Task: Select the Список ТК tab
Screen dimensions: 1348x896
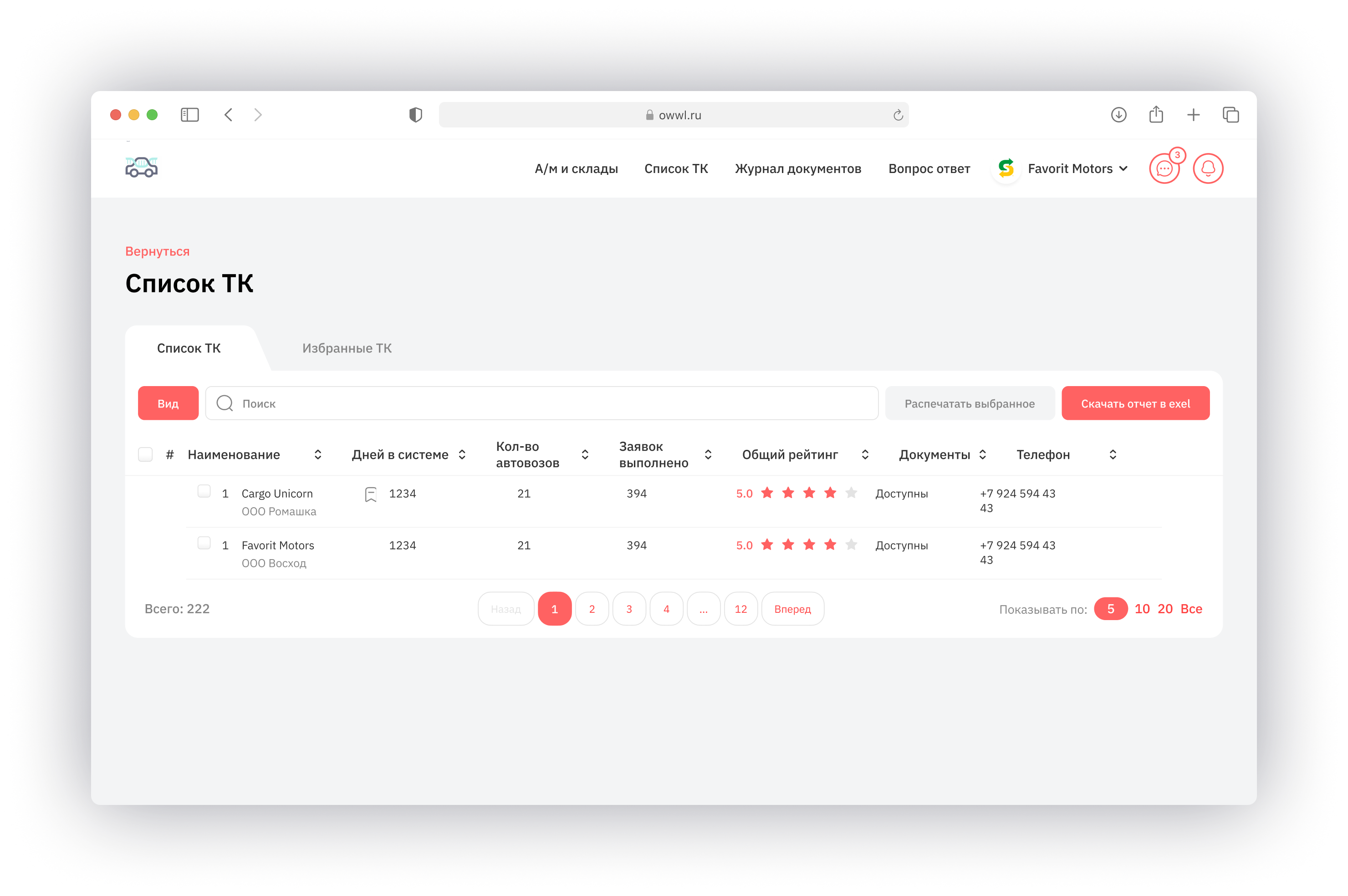Action: 189,348
